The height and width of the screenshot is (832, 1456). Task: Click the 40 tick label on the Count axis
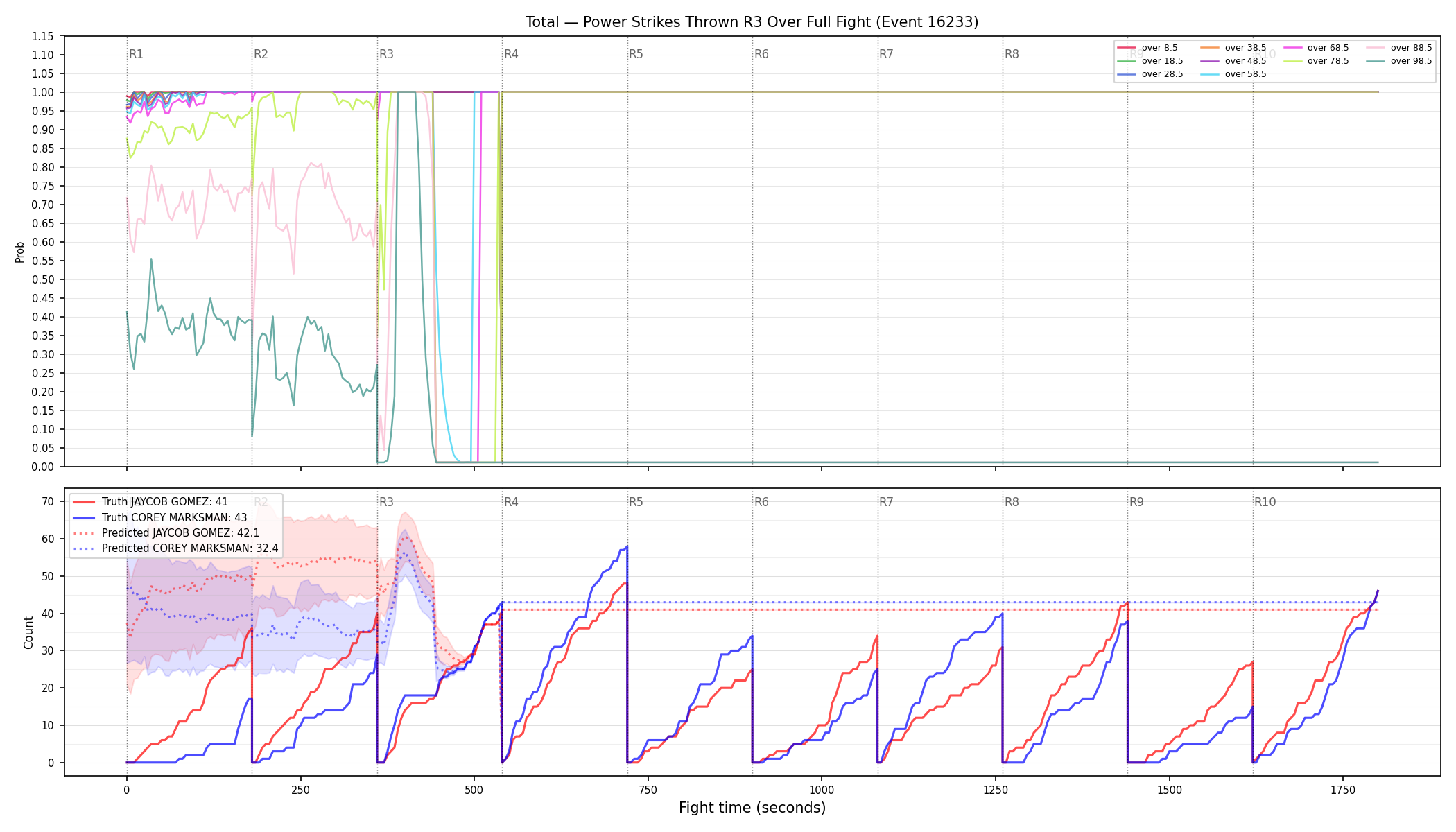point(48,614)
